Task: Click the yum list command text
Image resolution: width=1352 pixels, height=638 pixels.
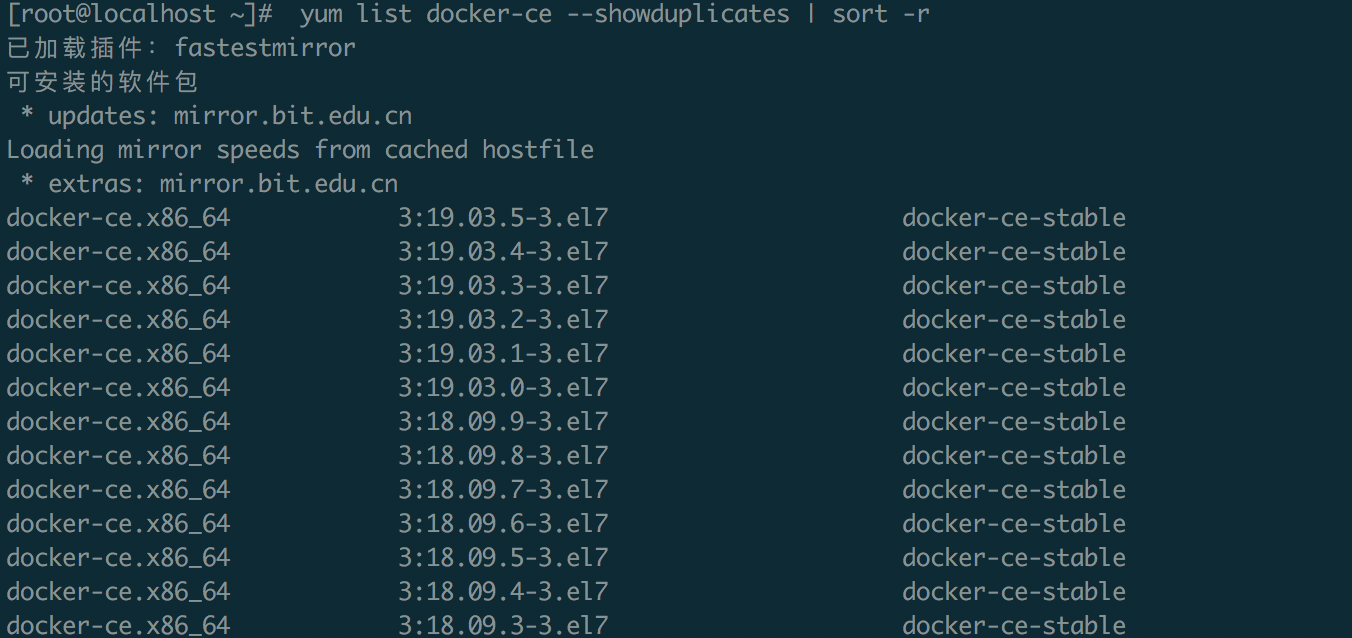Action: click(614, 14)
